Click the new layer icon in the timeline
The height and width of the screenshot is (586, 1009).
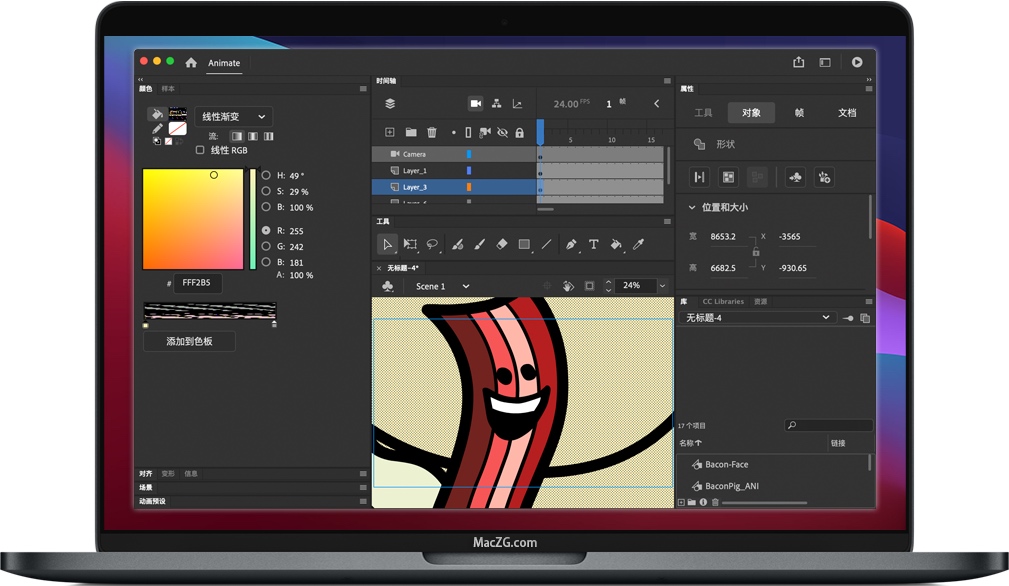click(389, 133)
